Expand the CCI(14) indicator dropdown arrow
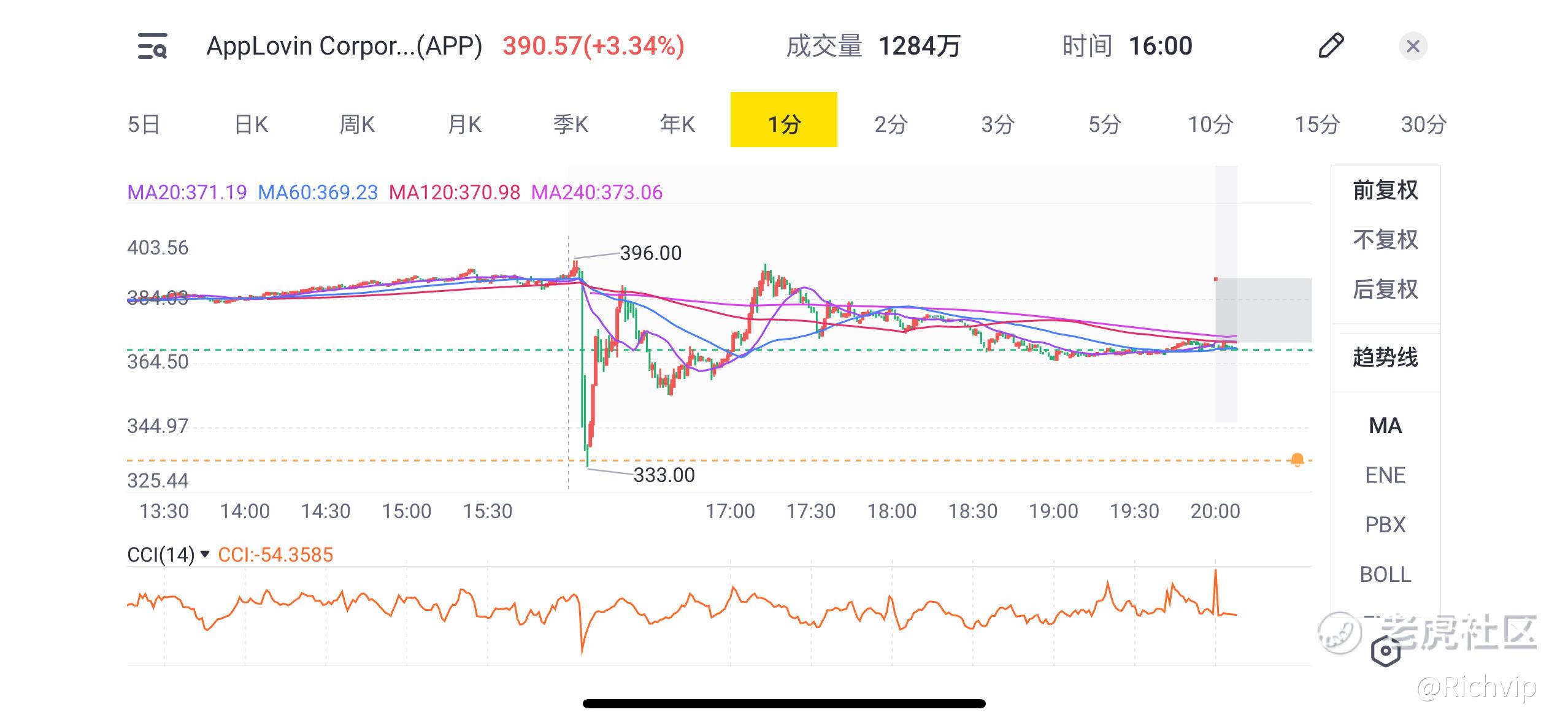Viewport: 1568px width, 723px height. click(x=206, y=554)
